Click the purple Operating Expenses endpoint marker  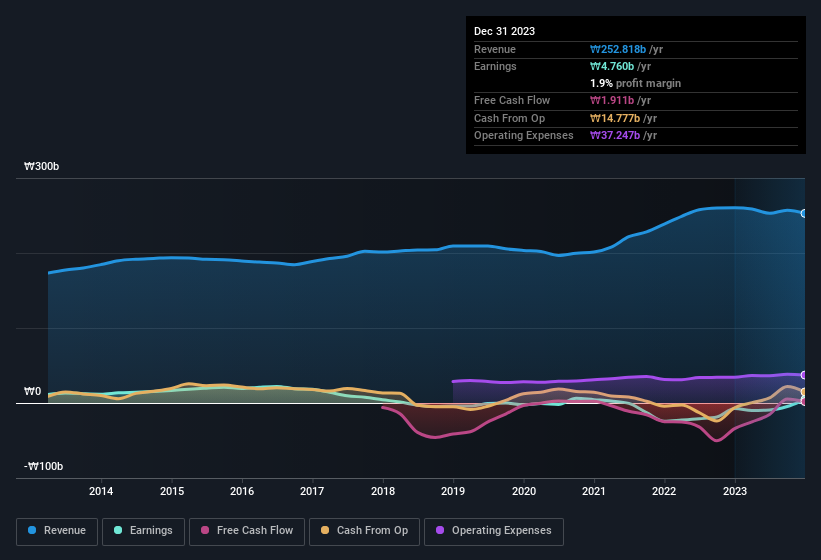[x=804, y=375]
